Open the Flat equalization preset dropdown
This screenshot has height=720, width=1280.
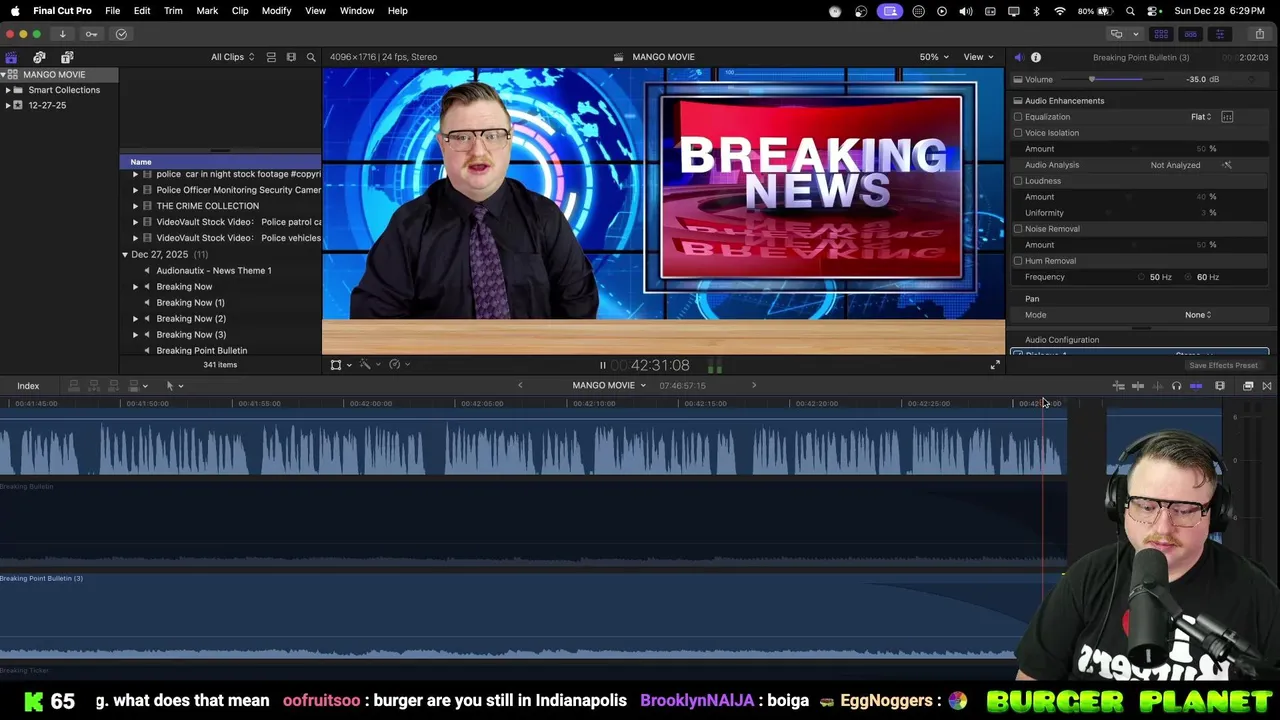click(1201, 117)
